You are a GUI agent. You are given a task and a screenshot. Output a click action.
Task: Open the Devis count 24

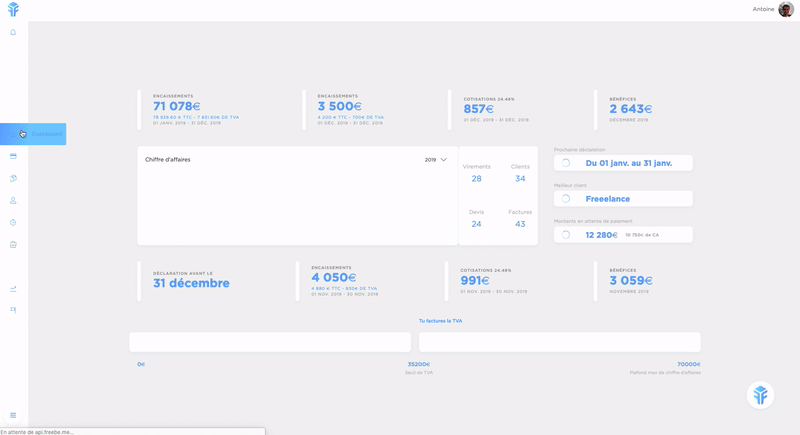(476, 224)
